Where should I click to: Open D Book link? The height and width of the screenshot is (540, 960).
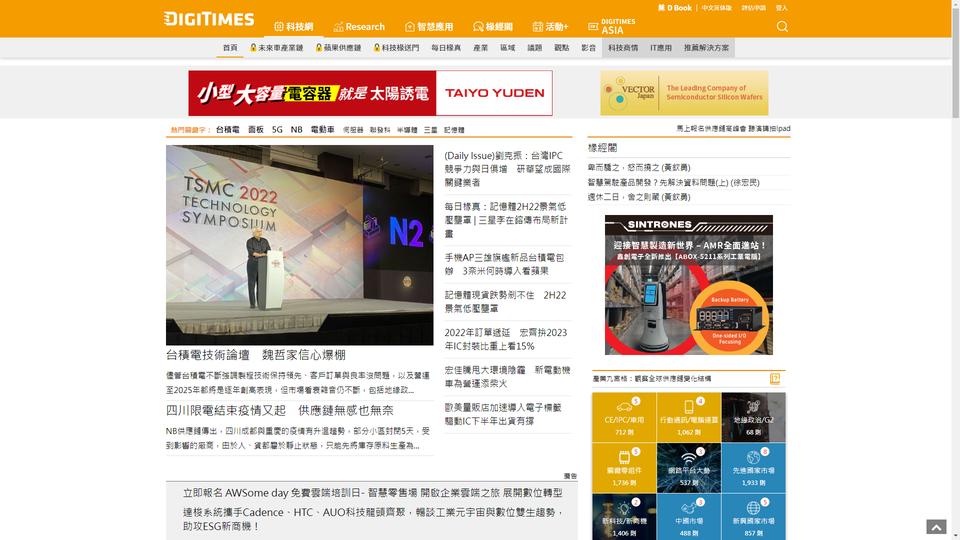(675, 8)
